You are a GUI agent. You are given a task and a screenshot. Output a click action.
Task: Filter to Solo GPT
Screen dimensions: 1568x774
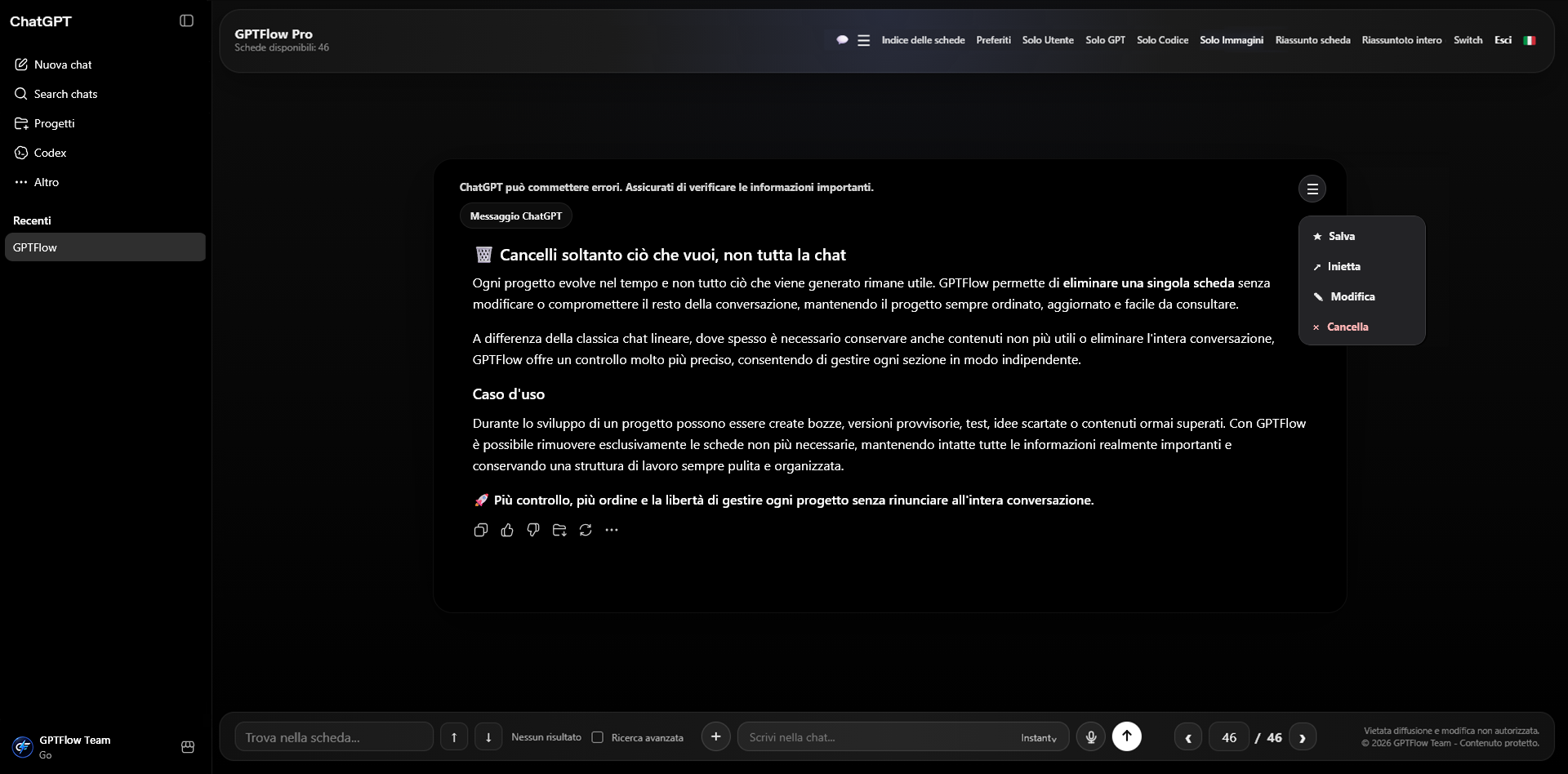[x=1105, y=40]
